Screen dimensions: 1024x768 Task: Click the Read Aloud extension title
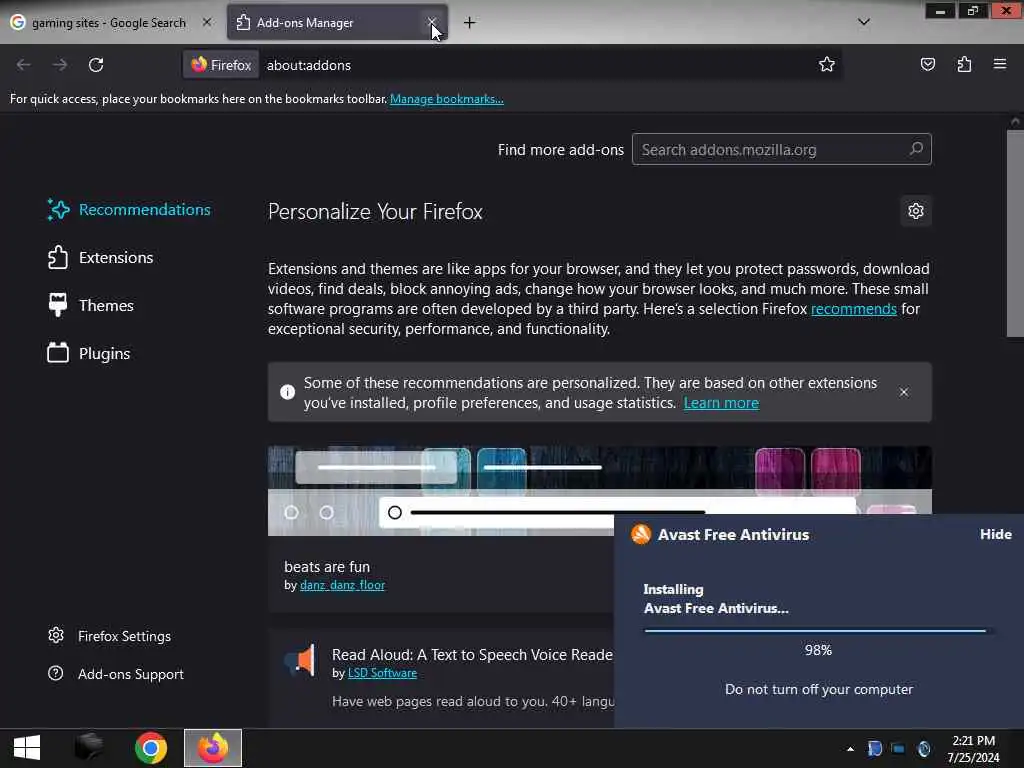point(472,654)
